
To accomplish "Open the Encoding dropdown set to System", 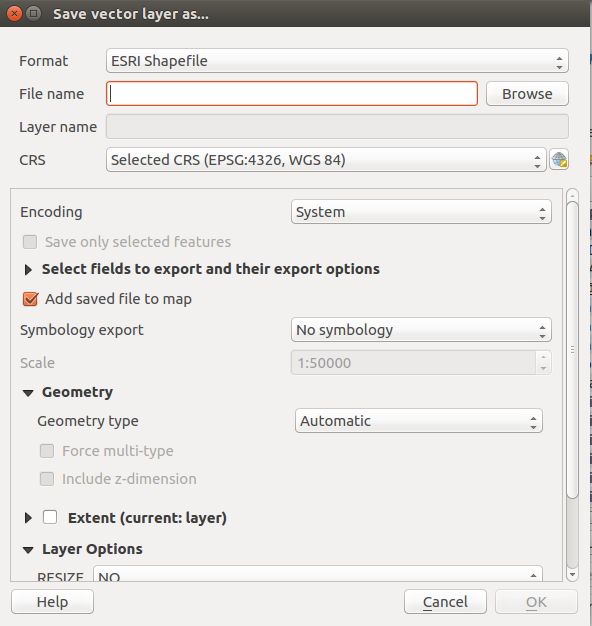I will tap(421, 212).
